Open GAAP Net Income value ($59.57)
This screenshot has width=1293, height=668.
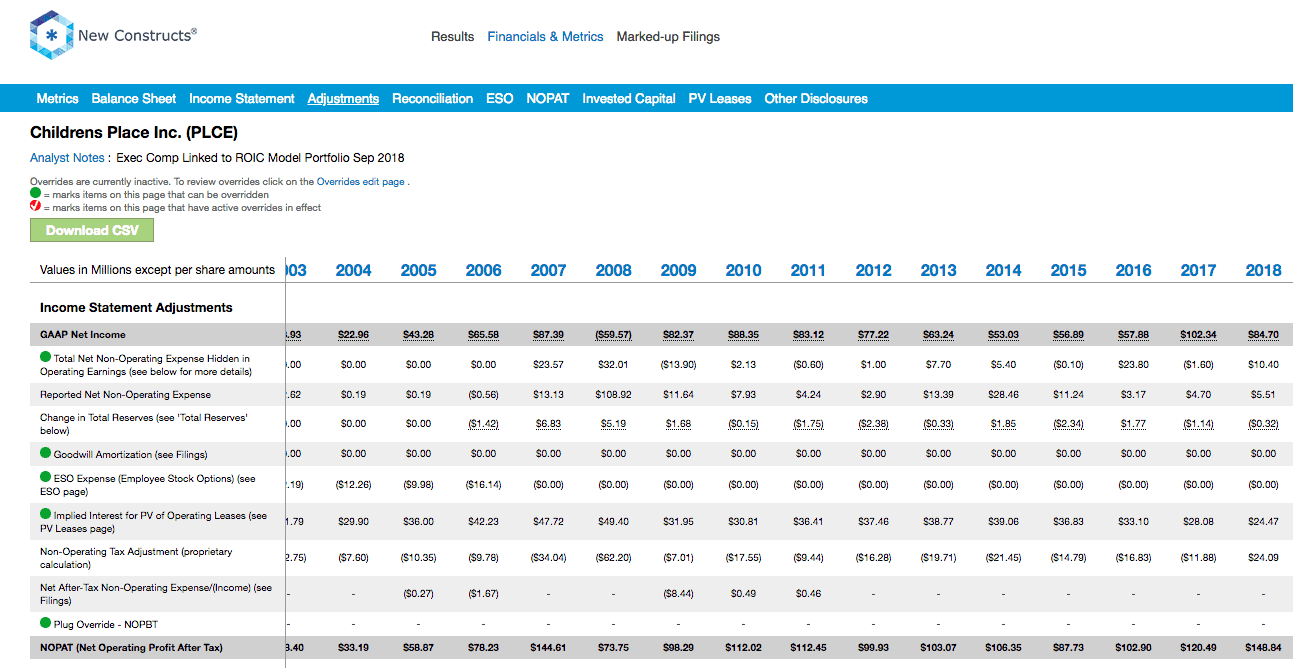click(613, 335)
